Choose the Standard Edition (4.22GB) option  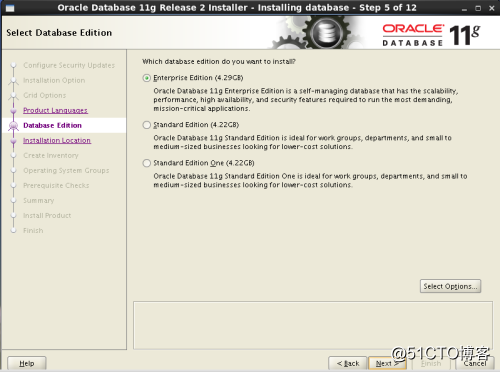click(x=146, y=125)
